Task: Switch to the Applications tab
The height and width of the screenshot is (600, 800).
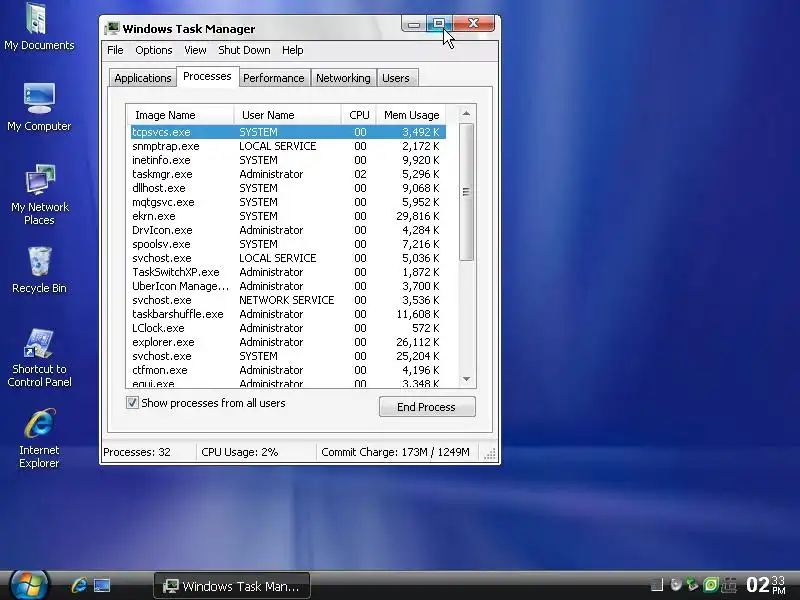Action: coord(142,78)
